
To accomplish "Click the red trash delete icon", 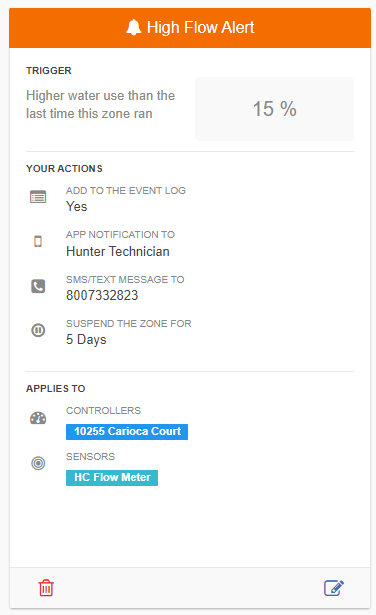I will [x=46, y=588].
